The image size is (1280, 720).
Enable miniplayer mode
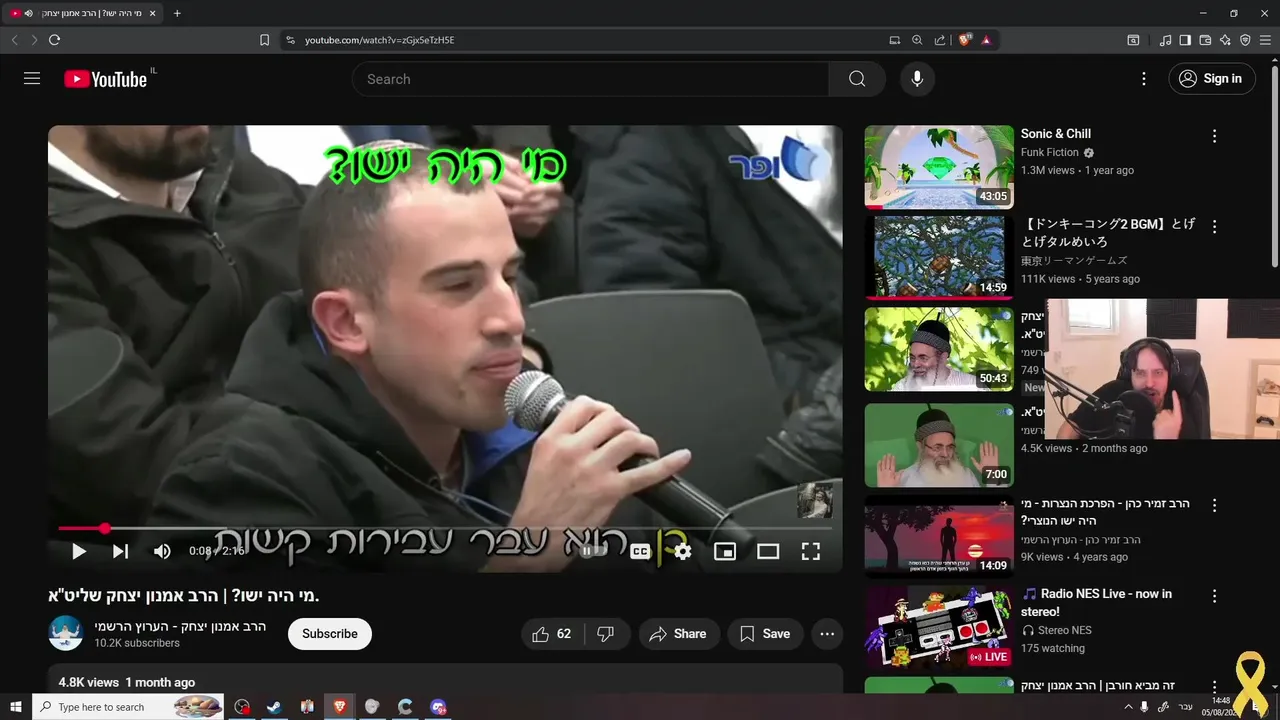tap(725, 551)
